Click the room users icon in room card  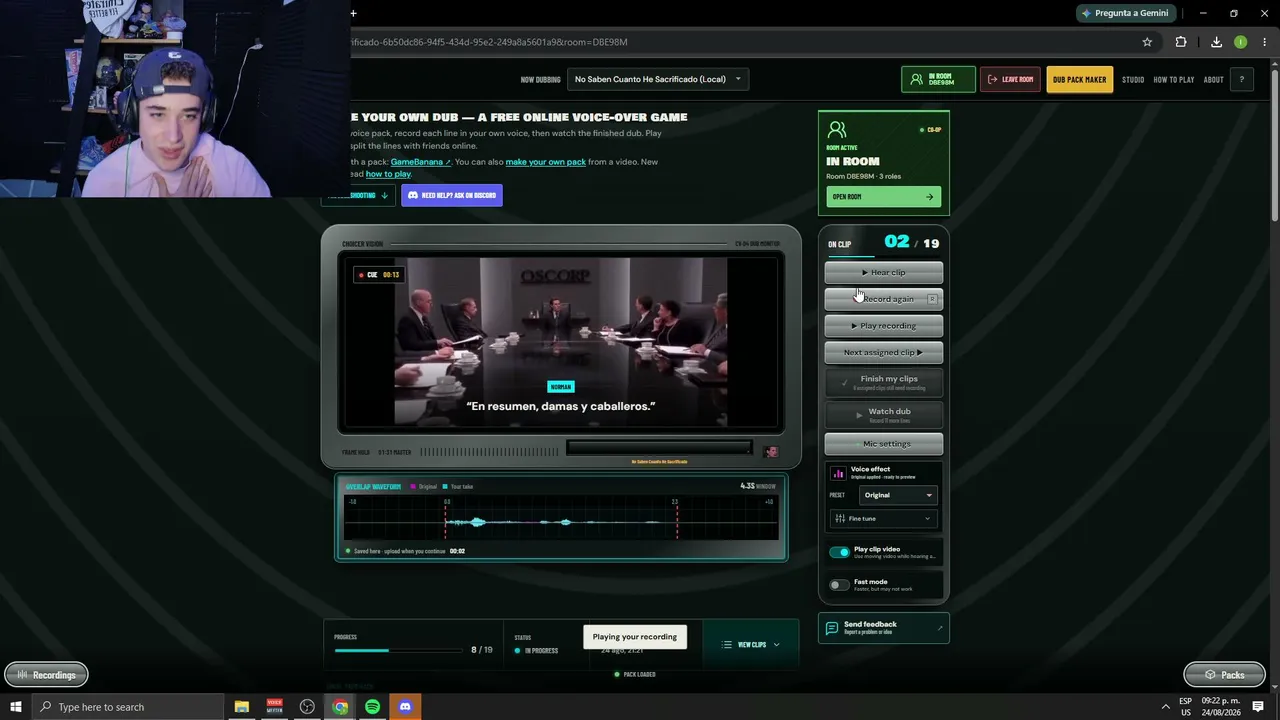(837, 130)
